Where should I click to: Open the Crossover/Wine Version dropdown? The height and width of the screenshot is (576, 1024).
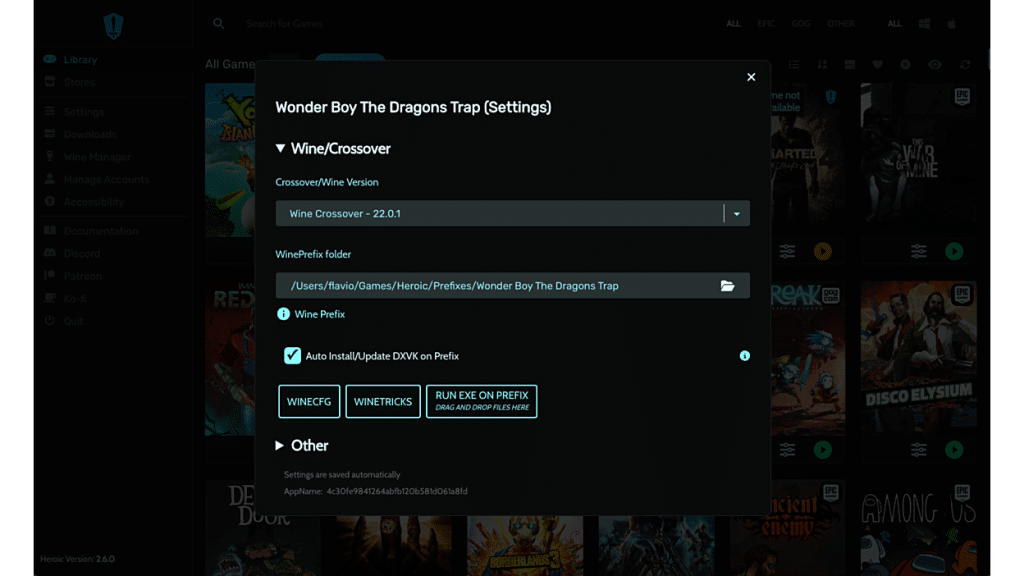tap(513, 214)
